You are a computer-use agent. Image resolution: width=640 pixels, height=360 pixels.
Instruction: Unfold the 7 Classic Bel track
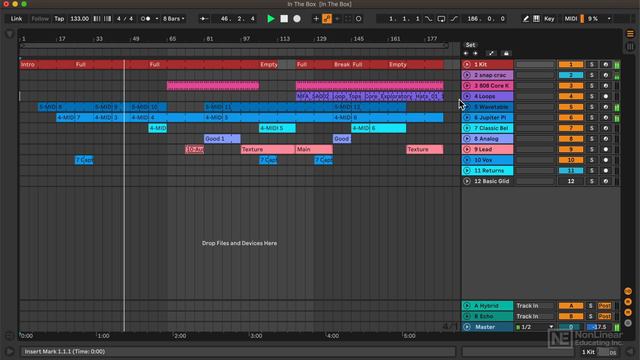[x=467, y=128]
